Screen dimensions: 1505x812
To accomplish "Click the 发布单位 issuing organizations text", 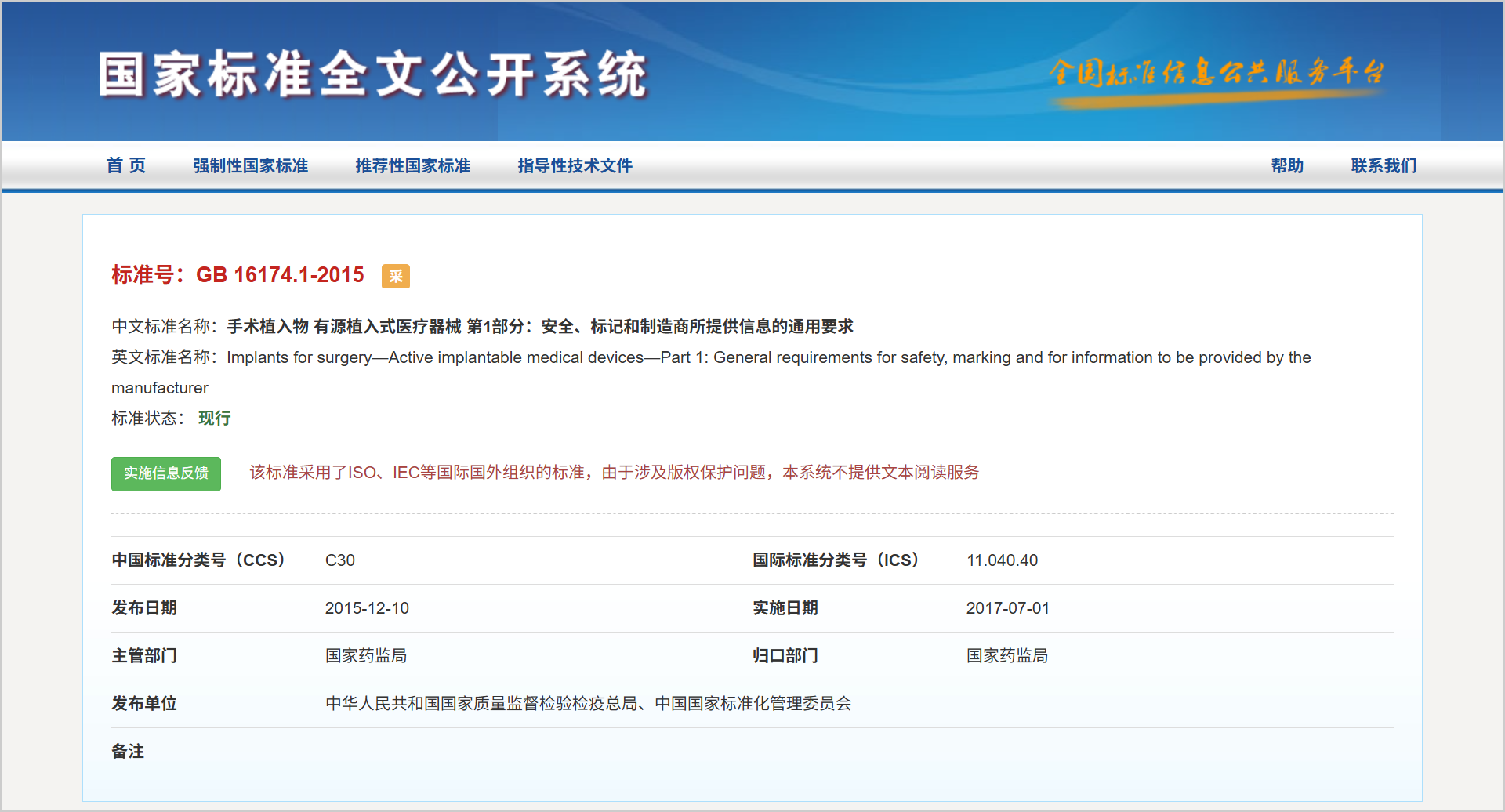I will (x=588, y=704).
